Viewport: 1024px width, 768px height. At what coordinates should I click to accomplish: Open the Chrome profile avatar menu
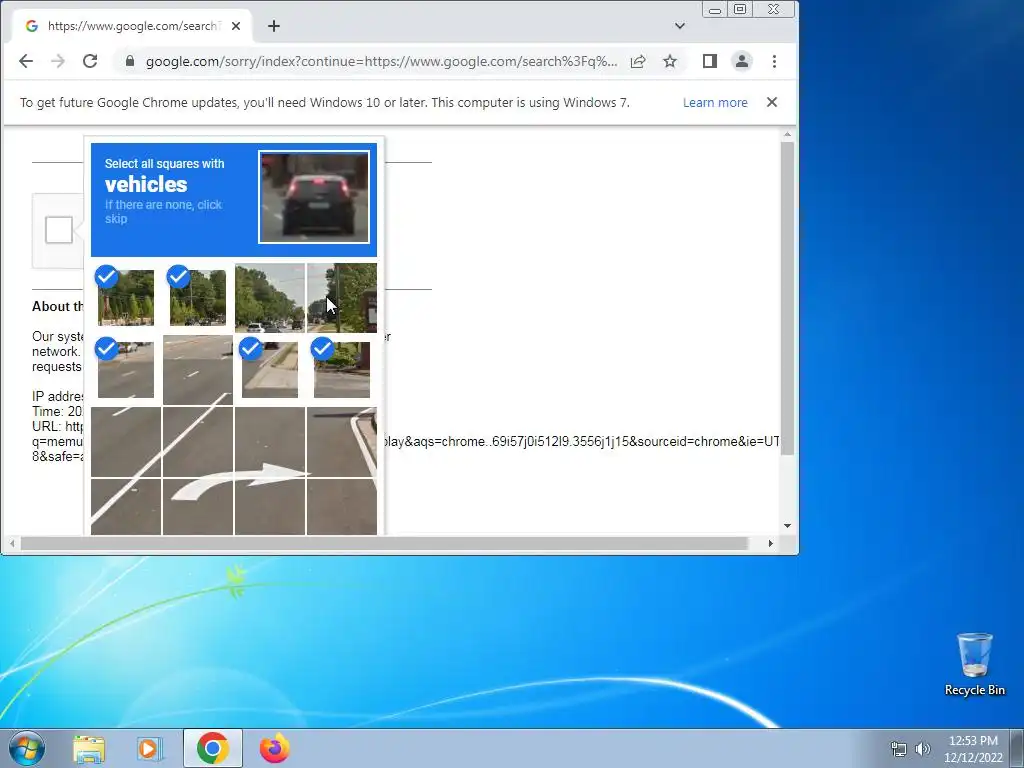click(742, 61)
